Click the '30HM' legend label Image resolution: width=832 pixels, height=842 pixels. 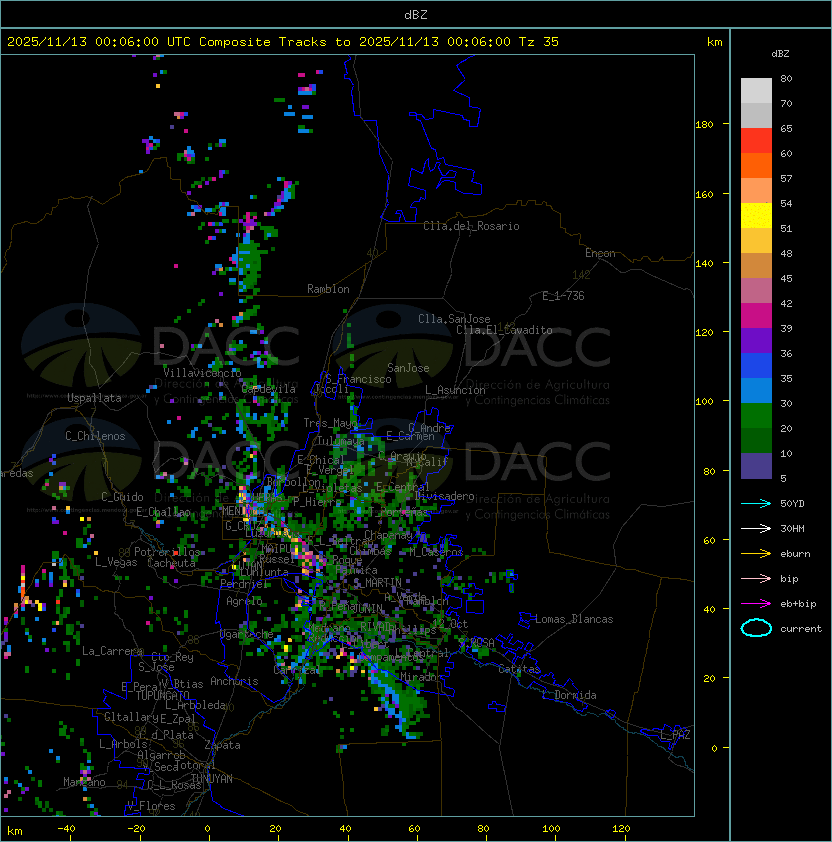[792, 528]
